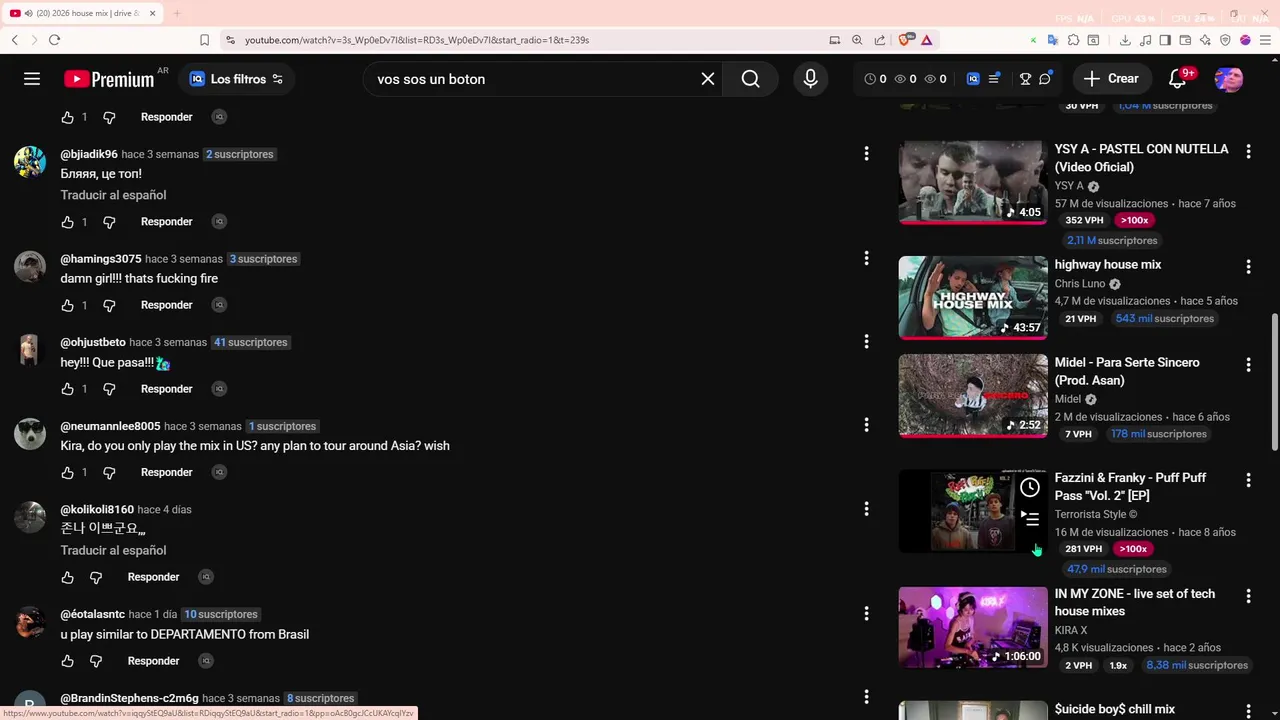Run search with magnifier button
1280x720 pixels.
(751, 79)
